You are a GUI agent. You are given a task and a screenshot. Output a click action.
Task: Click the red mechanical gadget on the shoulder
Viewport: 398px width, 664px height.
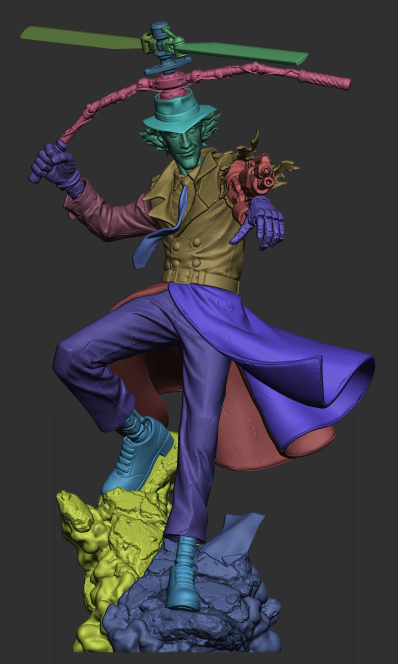250,180
